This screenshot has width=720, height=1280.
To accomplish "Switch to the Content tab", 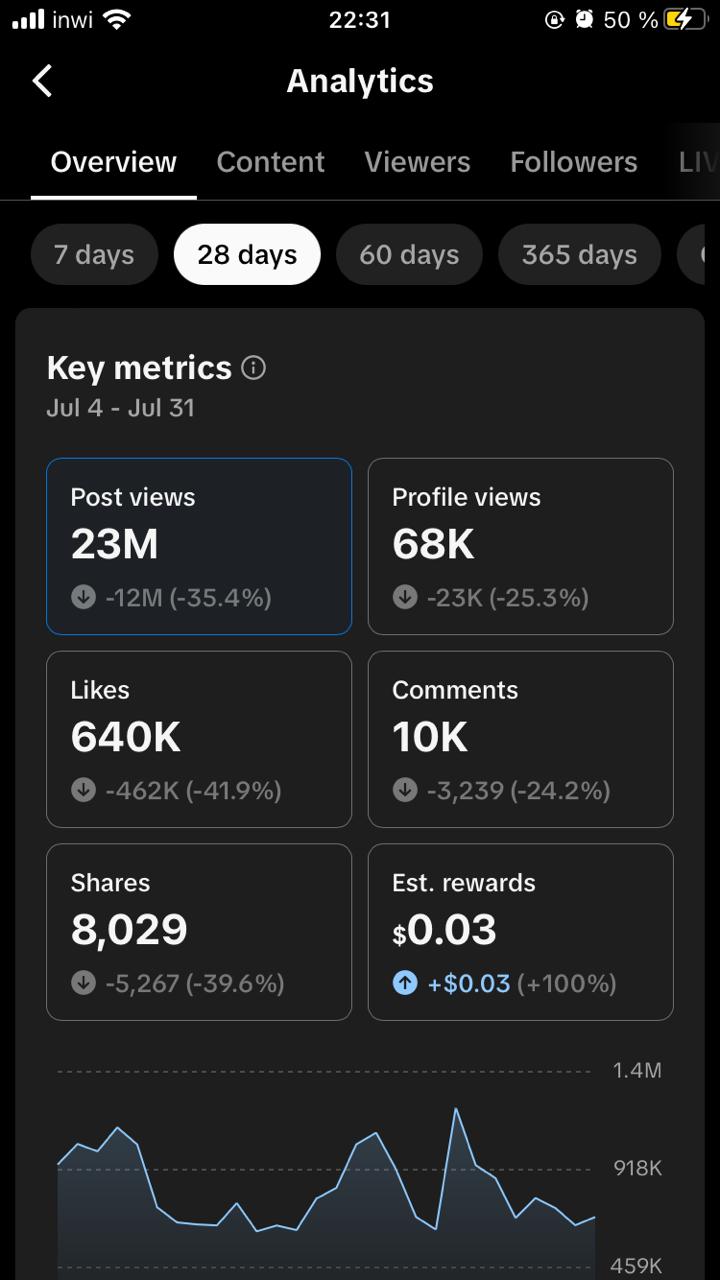I will [x=270, y=162].
